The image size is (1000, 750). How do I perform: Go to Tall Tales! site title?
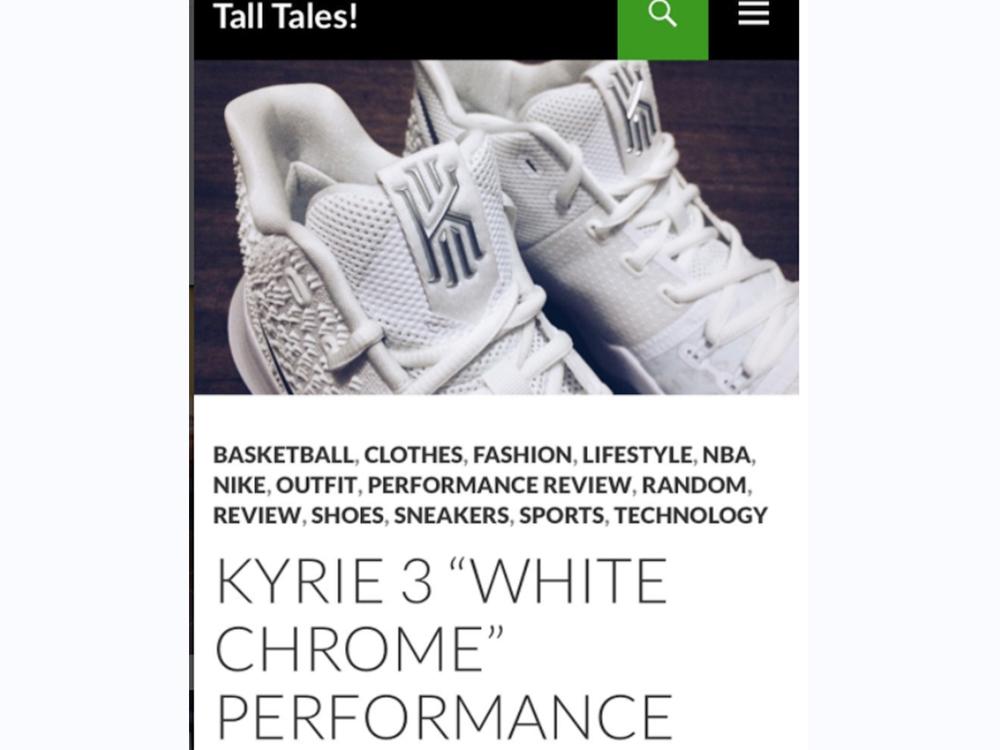click(x=285, y=16)
